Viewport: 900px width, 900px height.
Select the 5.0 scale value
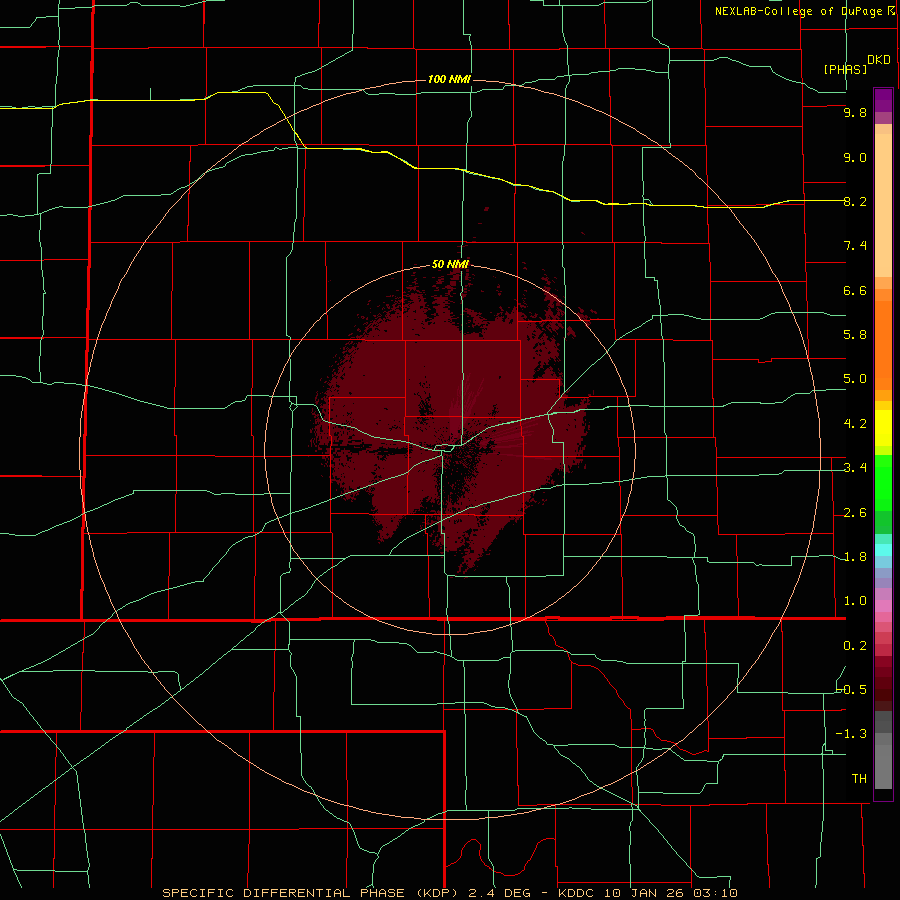(x=855, y=379)
